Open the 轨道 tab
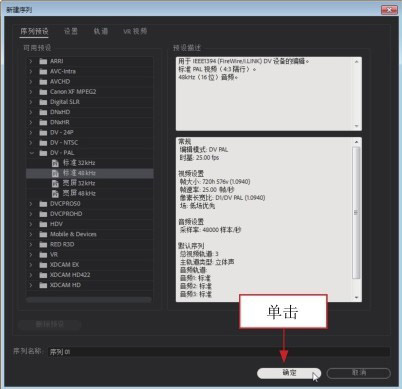 [x=101, y=31]
